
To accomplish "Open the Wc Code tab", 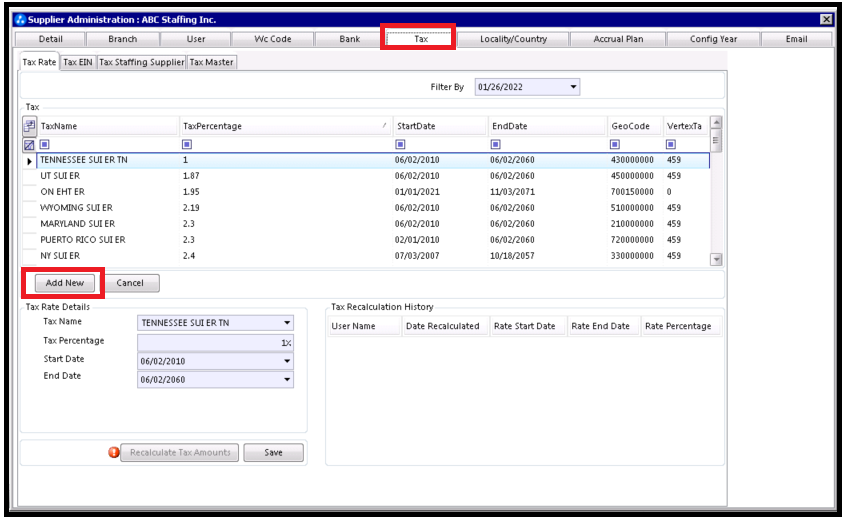I will coord(272,39).
